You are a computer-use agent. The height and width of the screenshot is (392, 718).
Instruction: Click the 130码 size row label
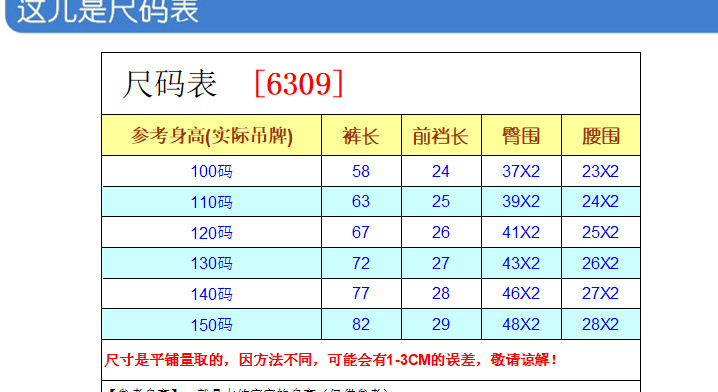pos(212,263)
